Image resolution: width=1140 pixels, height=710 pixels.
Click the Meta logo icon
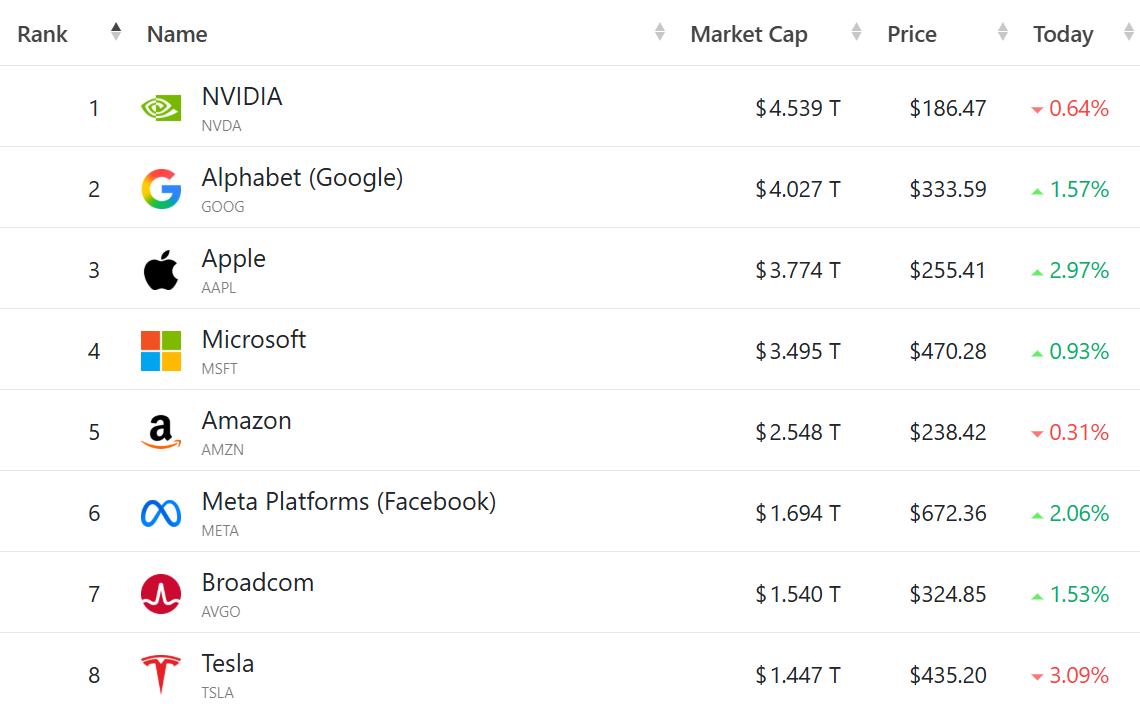click(x=161, y=513)
